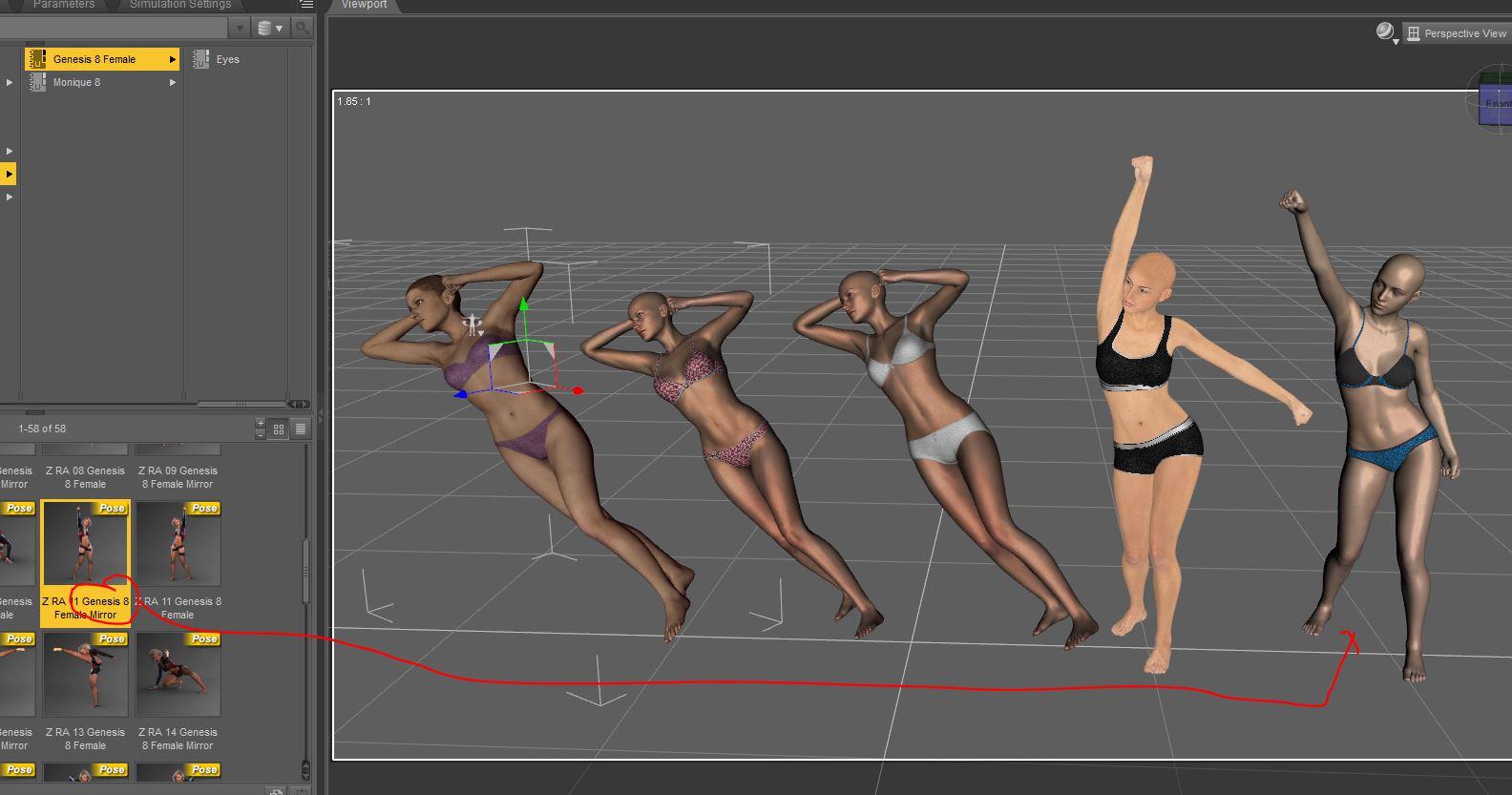The width and height of the screenshot is (1512, 795).
Task: Open the Perspective View camera dropdown
Action: point(1457,33)
